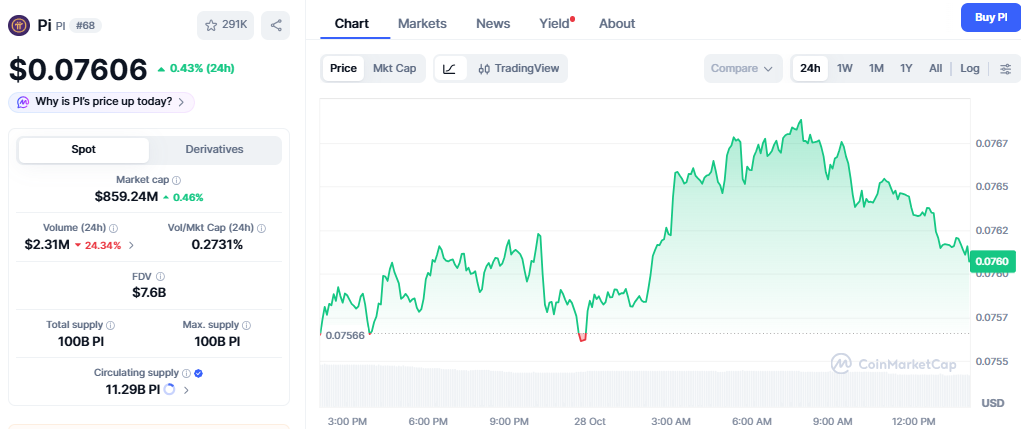
Task: Click the #68 rank badge
Action: (x=85, y=26)
